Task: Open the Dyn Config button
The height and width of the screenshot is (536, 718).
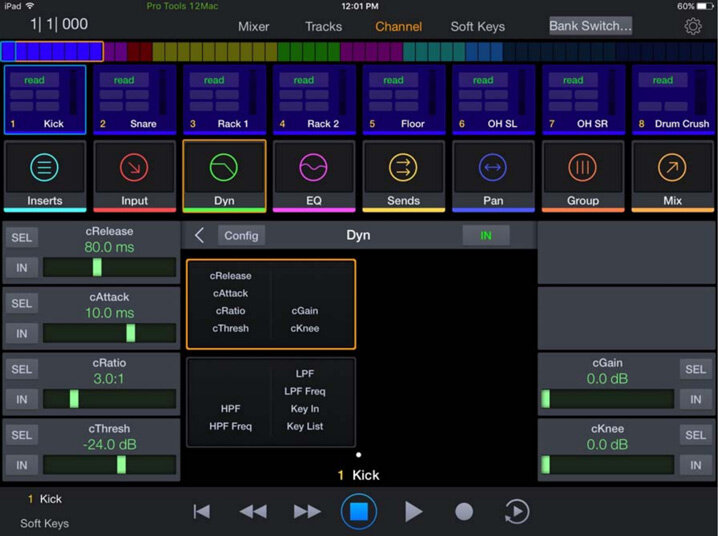Action: (241, 236)
